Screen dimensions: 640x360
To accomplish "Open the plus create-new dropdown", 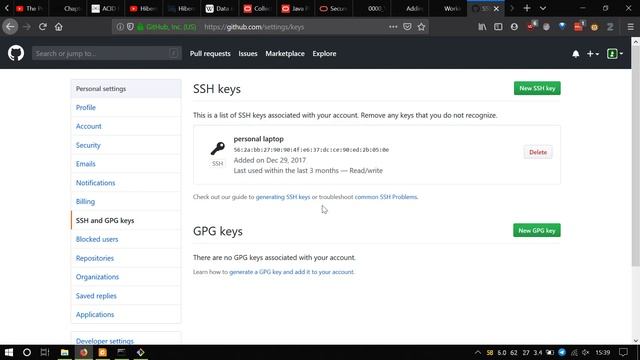I will click(x=593, y=54).
